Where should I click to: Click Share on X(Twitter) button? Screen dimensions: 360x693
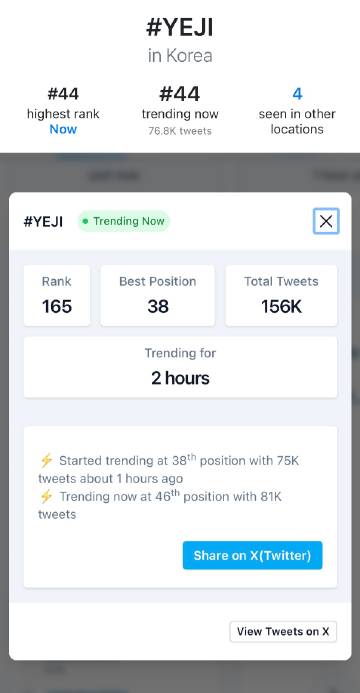(x=252, y=555)
